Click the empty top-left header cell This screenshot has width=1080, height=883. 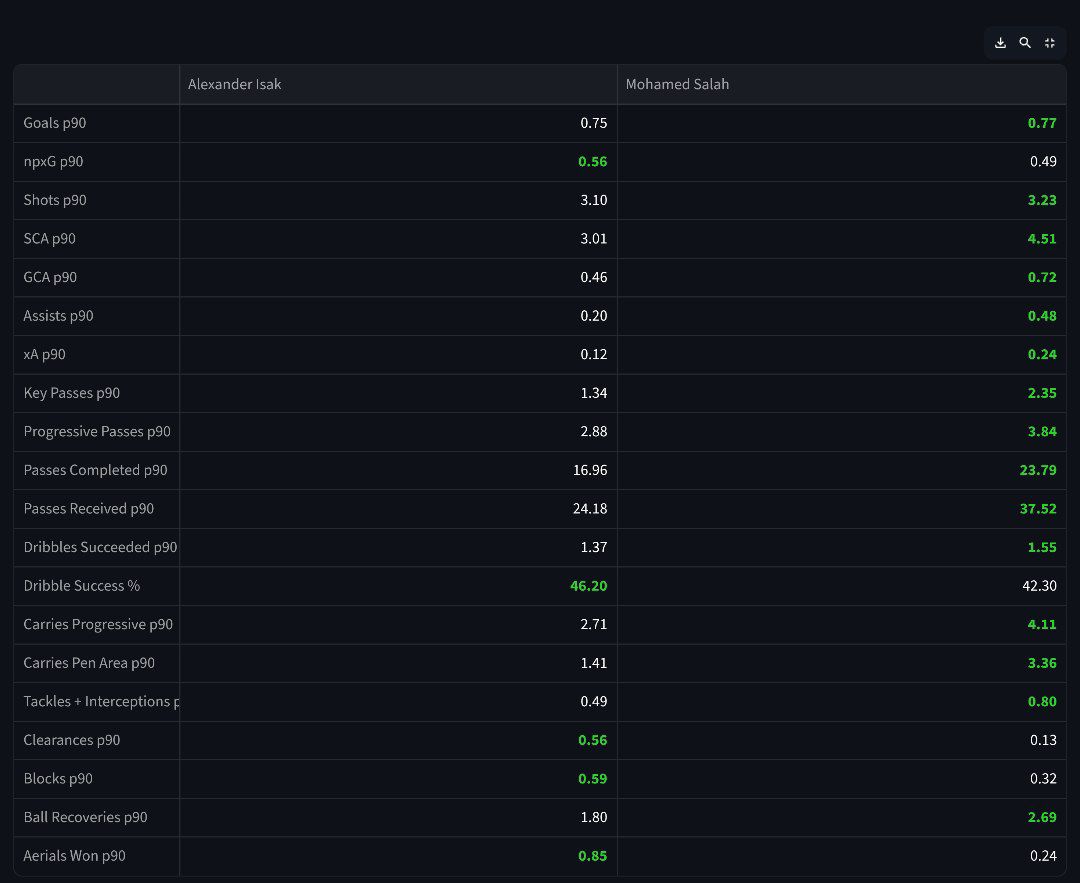96,85
